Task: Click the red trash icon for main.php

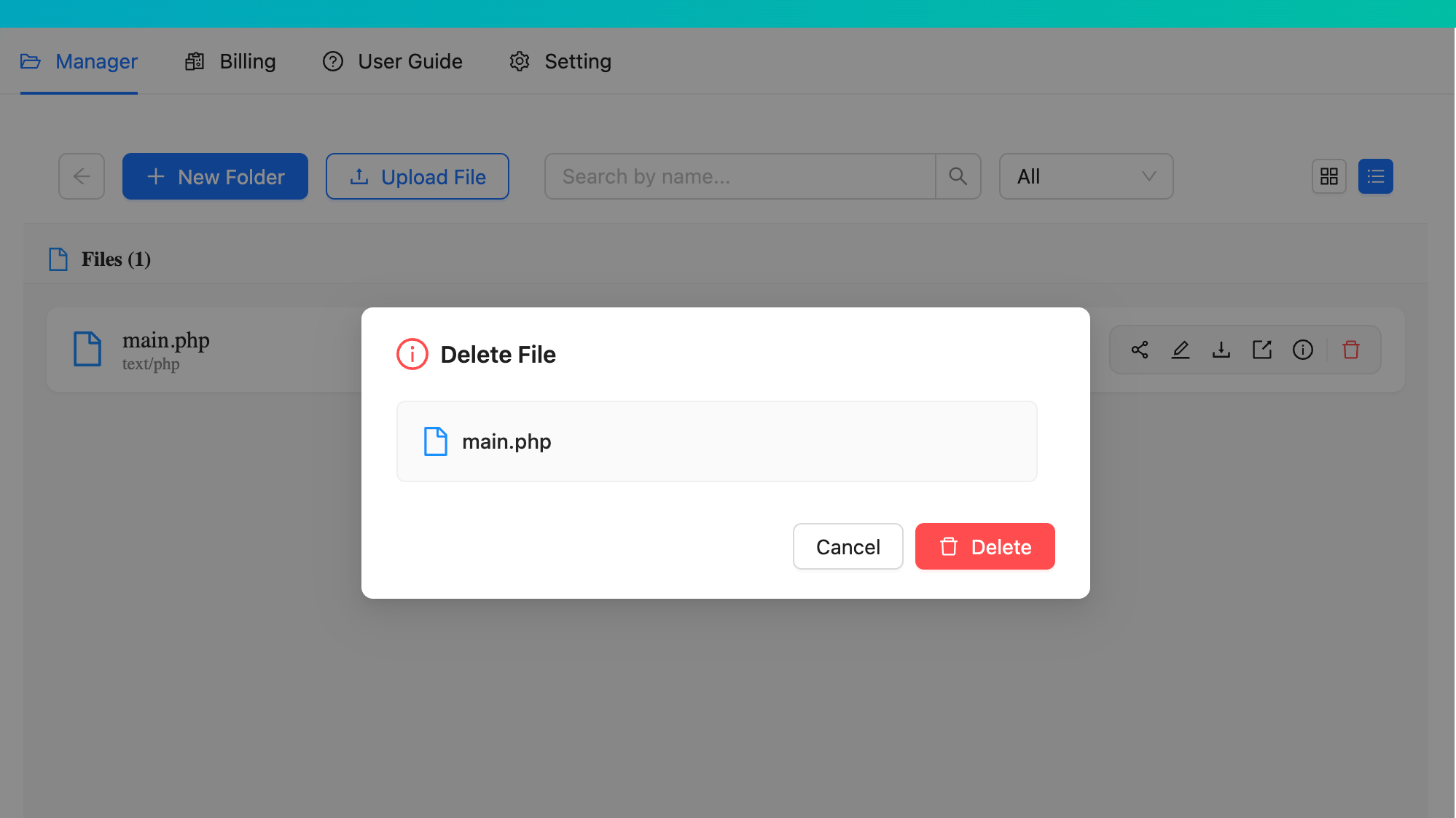Action: coord(1351,350)
